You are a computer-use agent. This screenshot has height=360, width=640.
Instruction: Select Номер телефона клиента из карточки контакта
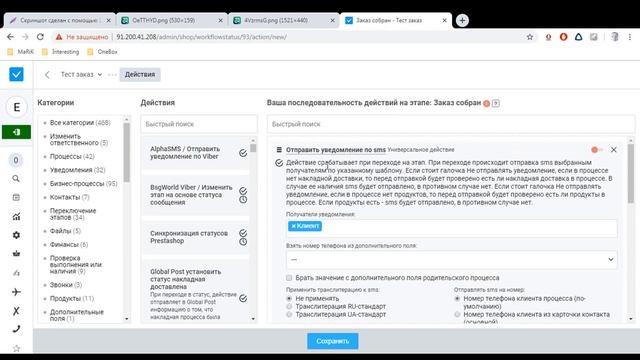coord(457,314)
